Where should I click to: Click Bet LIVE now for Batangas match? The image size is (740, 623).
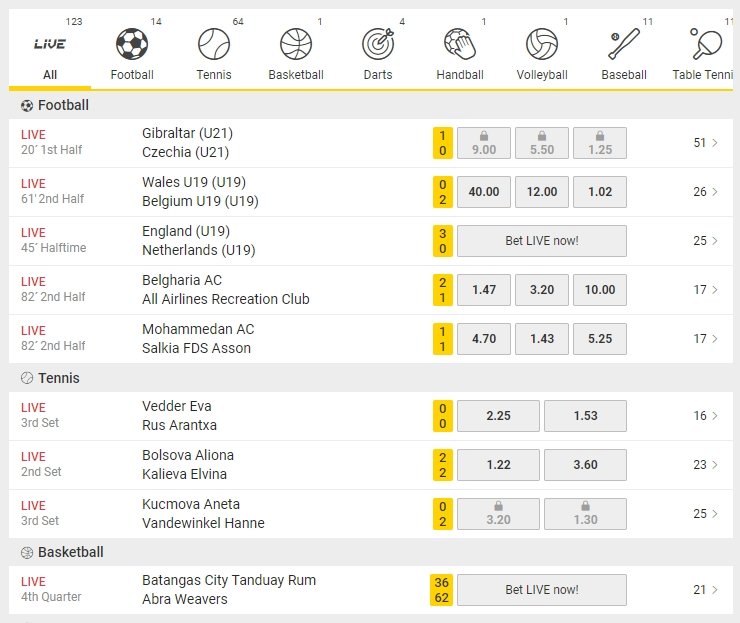coord(542,590)
